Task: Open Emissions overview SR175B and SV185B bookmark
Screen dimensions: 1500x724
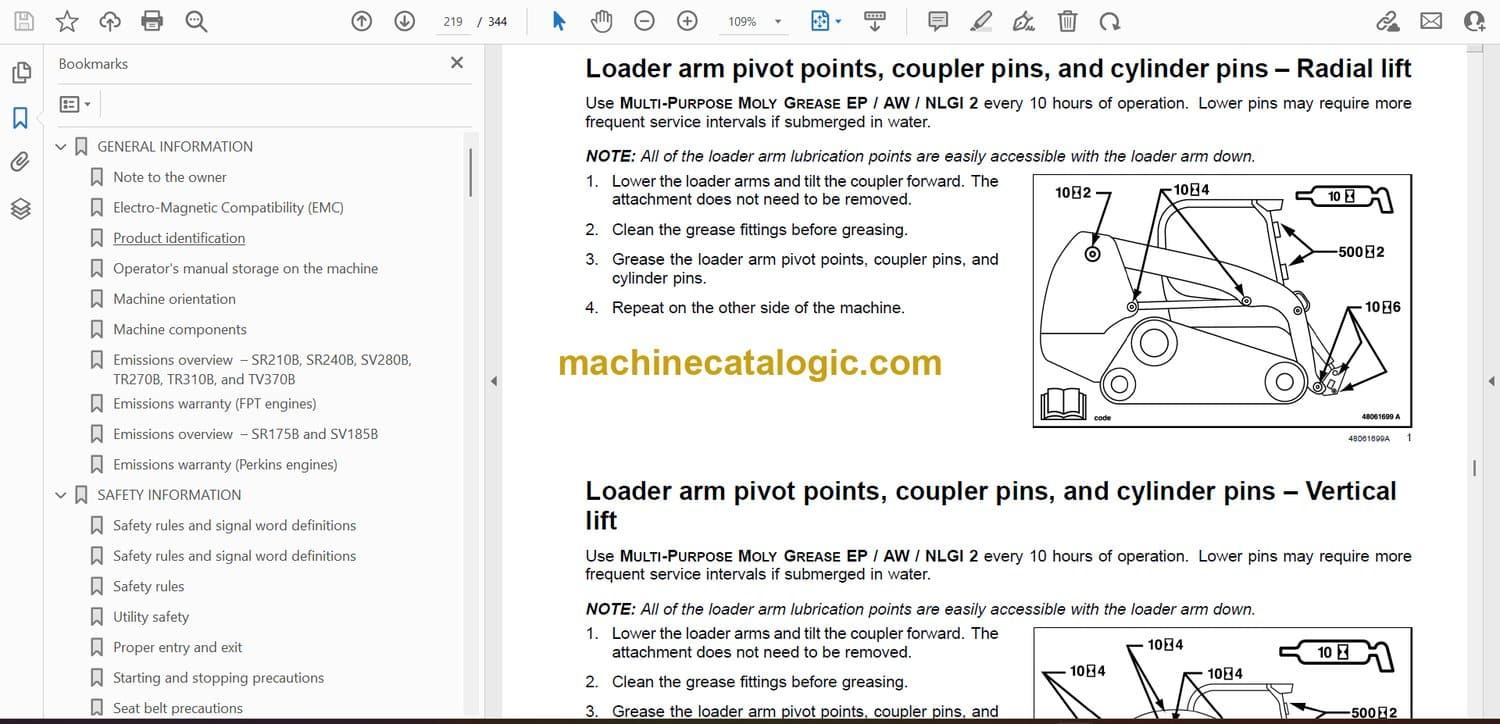Action: (246, 434)
